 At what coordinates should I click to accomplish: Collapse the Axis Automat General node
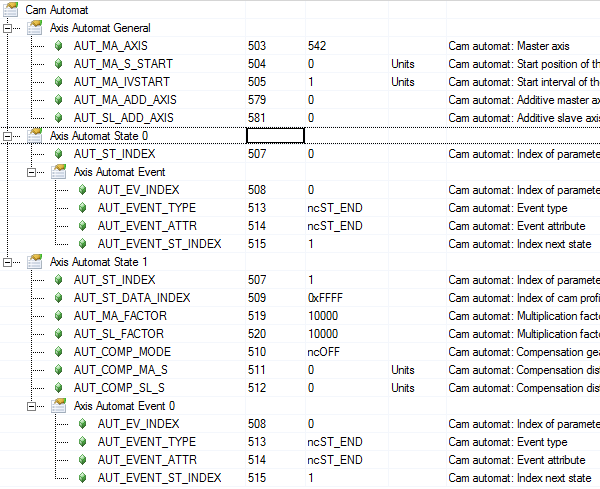(7, 28)
